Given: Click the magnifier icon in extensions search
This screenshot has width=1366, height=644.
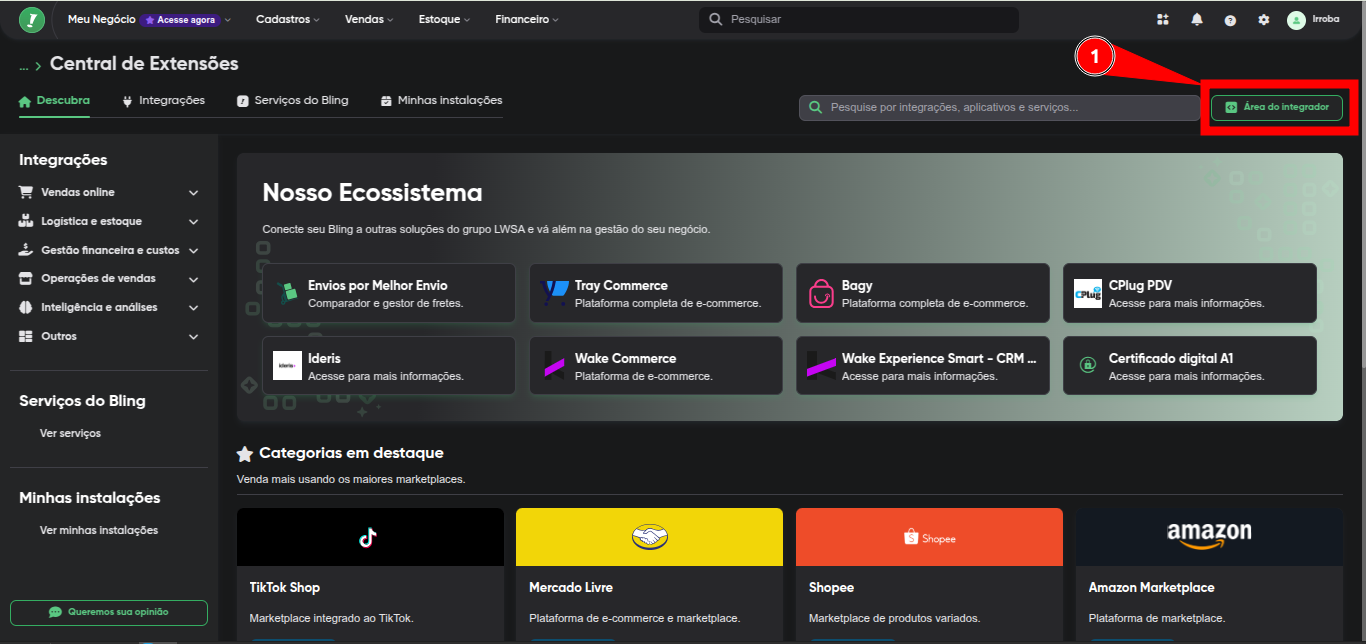Looking at the screenshot, I should (816, 107).
